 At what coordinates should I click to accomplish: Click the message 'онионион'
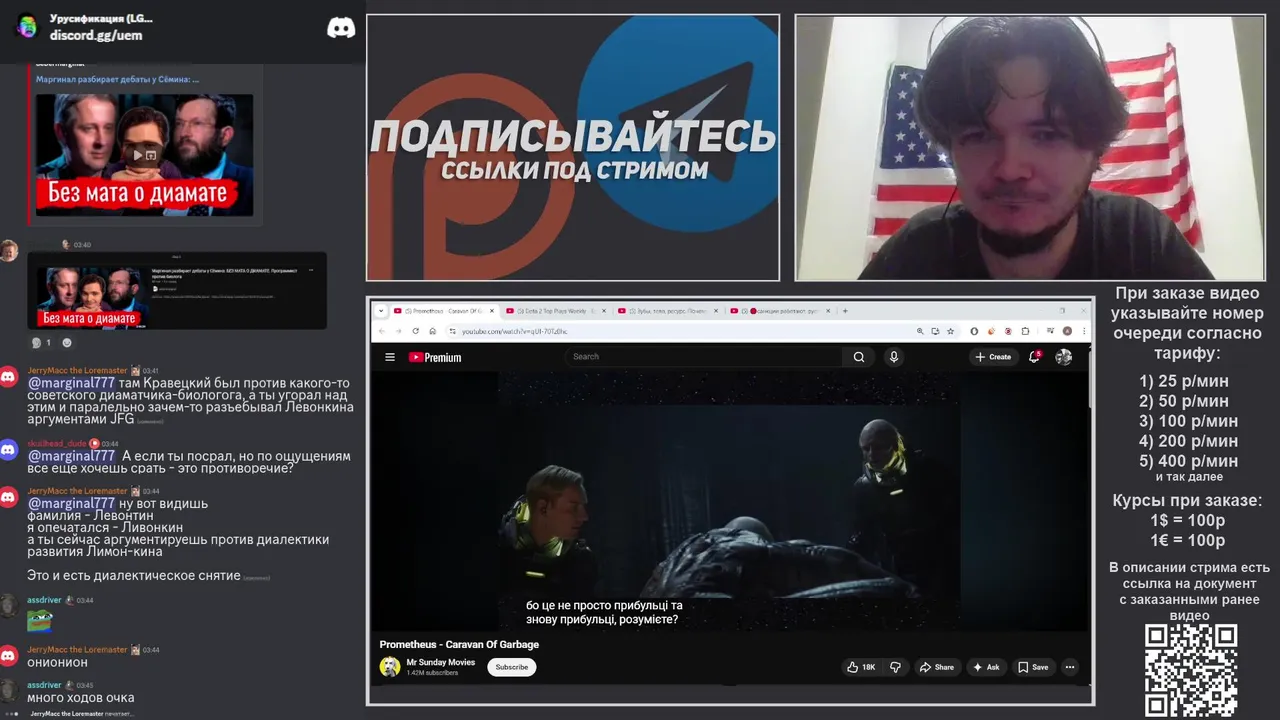pyautogui.click(x=57, y=662)
